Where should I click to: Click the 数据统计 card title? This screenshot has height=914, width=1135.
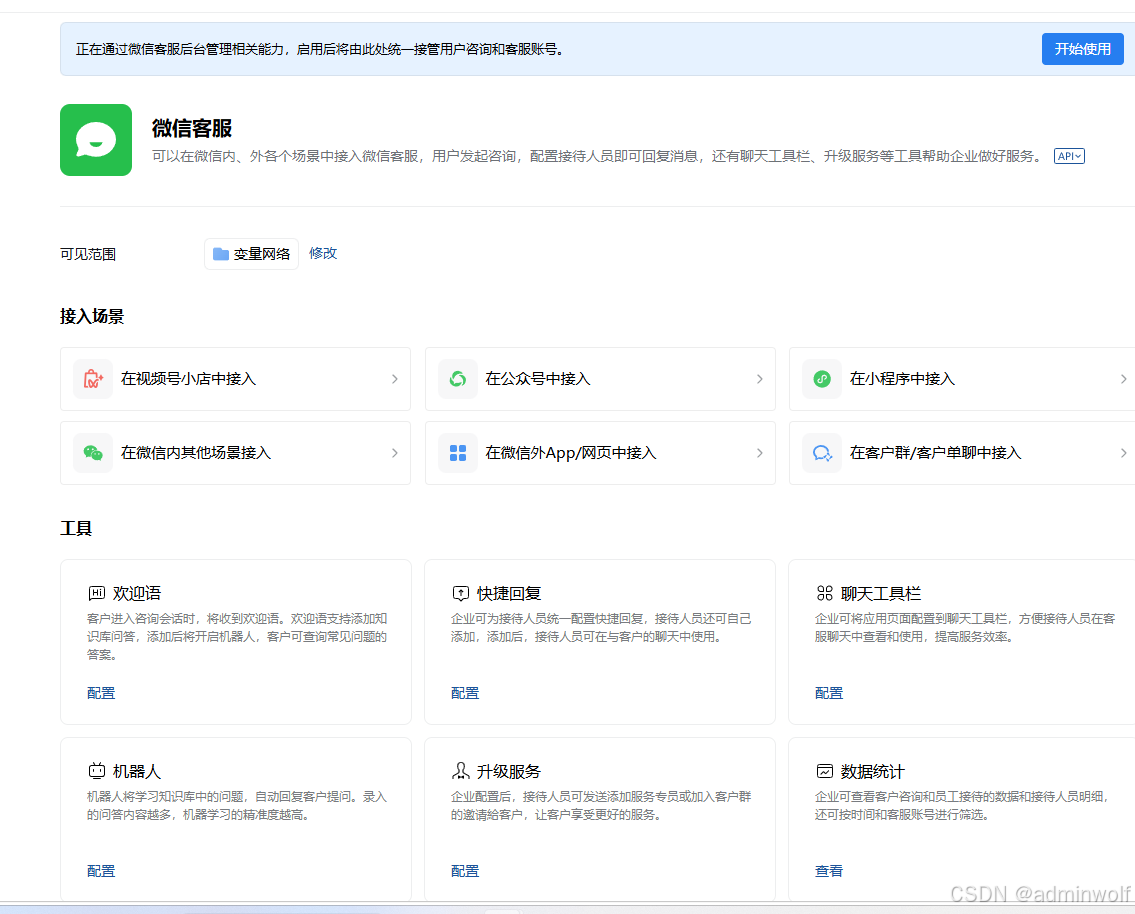(x=873, y=771)
